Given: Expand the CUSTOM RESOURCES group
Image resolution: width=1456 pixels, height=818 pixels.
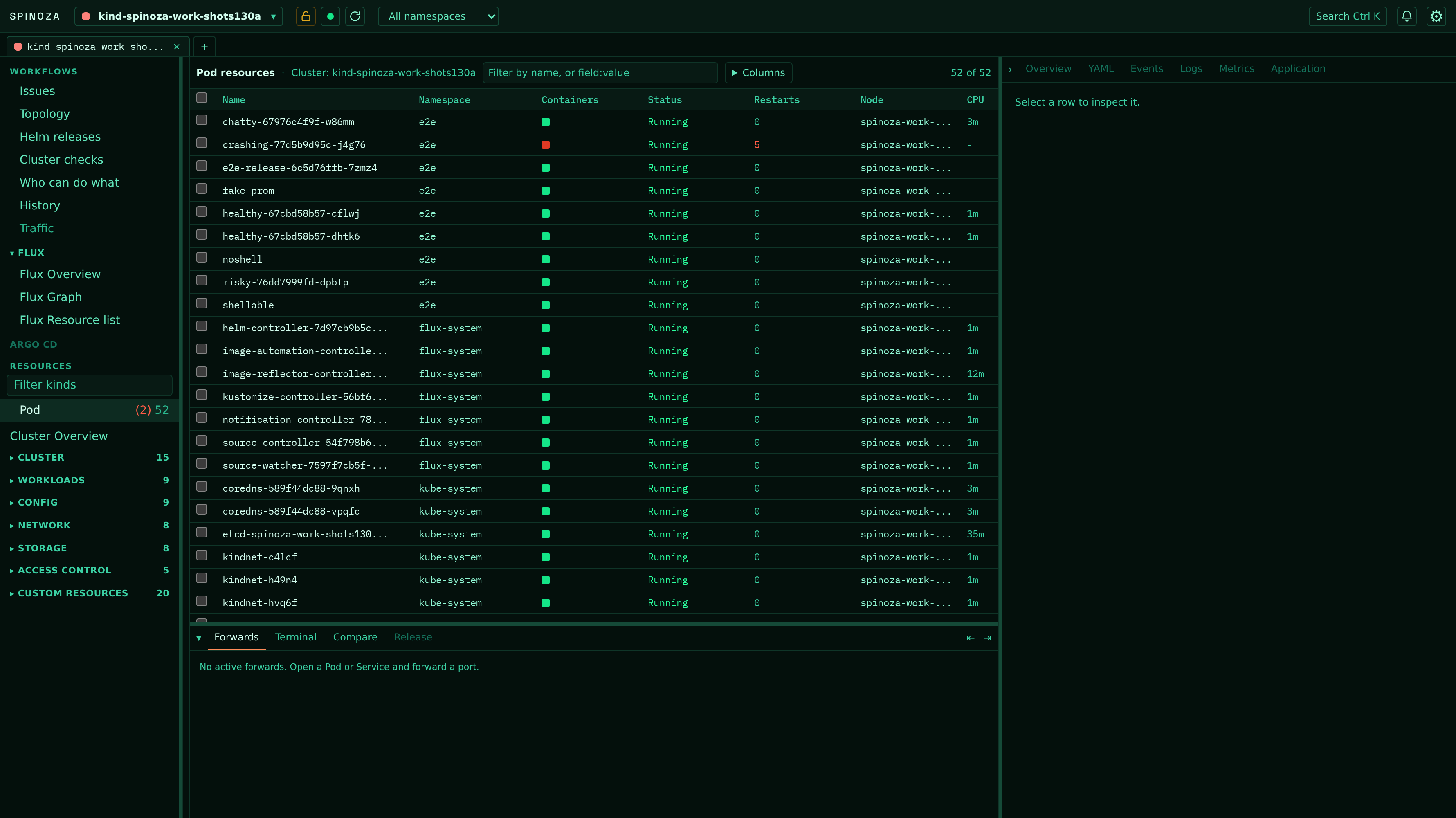Looking at the screenshot, I should pos(89,593).
